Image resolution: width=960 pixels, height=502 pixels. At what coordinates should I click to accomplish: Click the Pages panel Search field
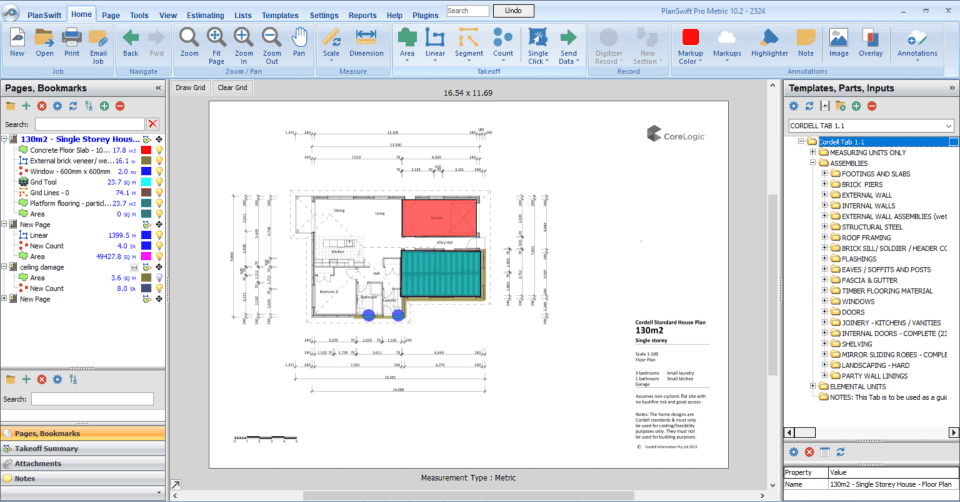click(89, 124)
